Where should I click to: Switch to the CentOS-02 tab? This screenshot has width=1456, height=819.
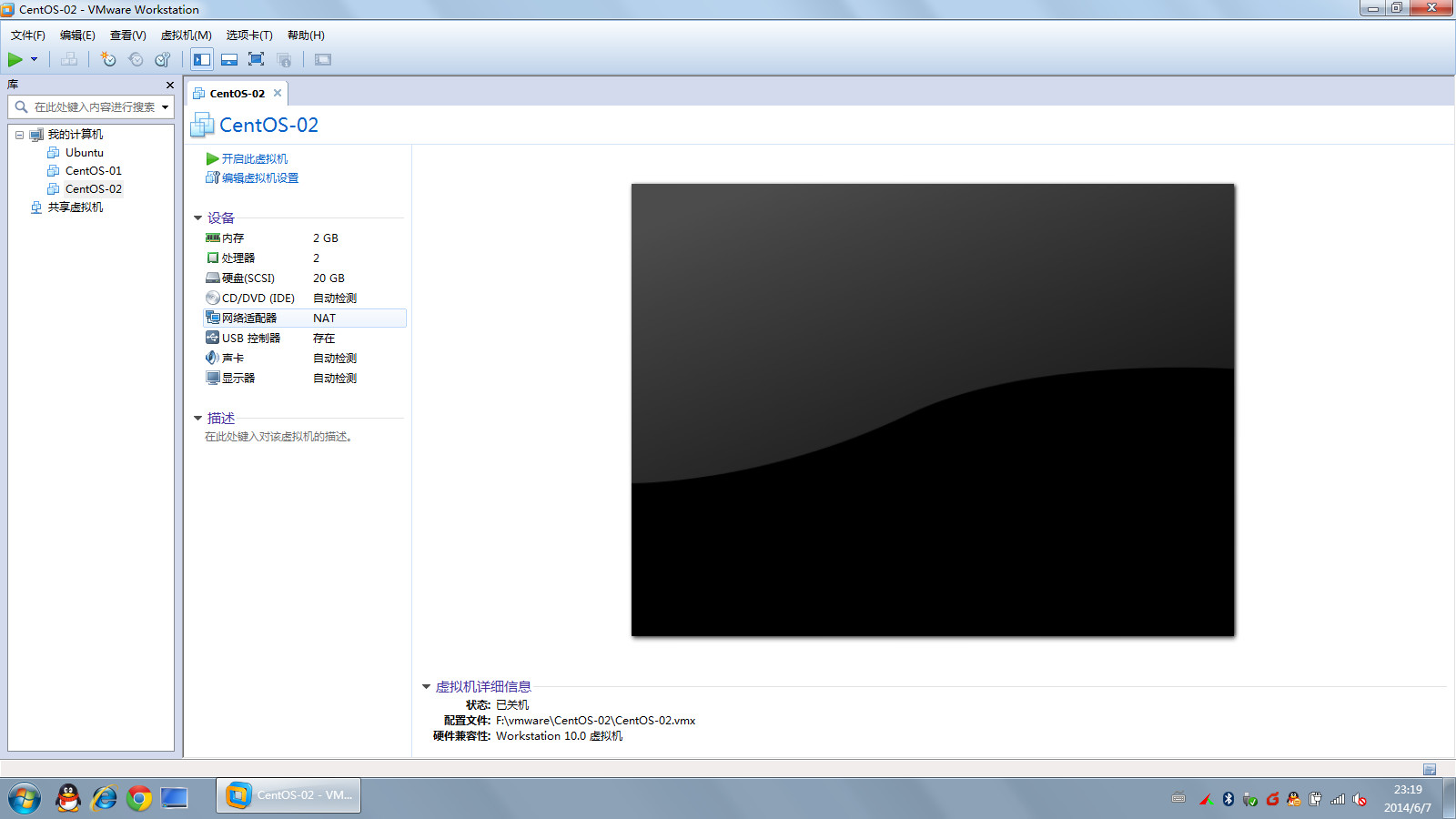click(x=237, y=94)
